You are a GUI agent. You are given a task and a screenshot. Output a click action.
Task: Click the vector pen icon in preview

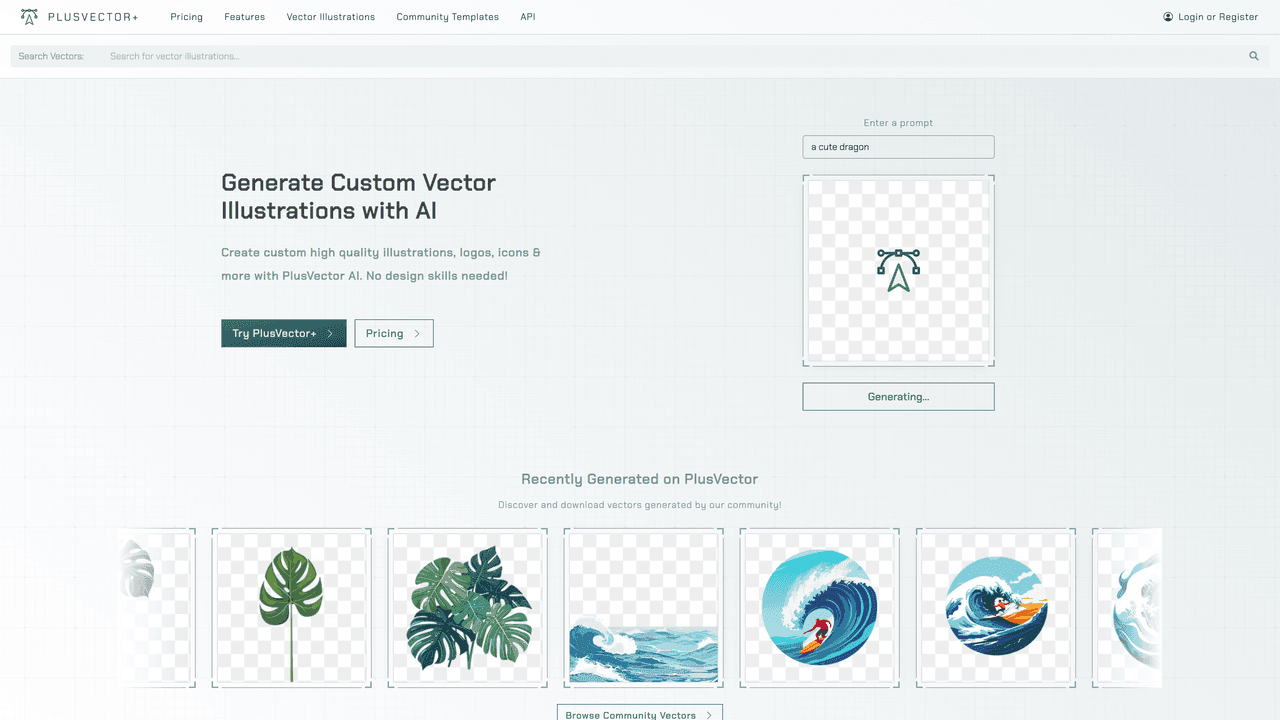click(x=898, y=270)
